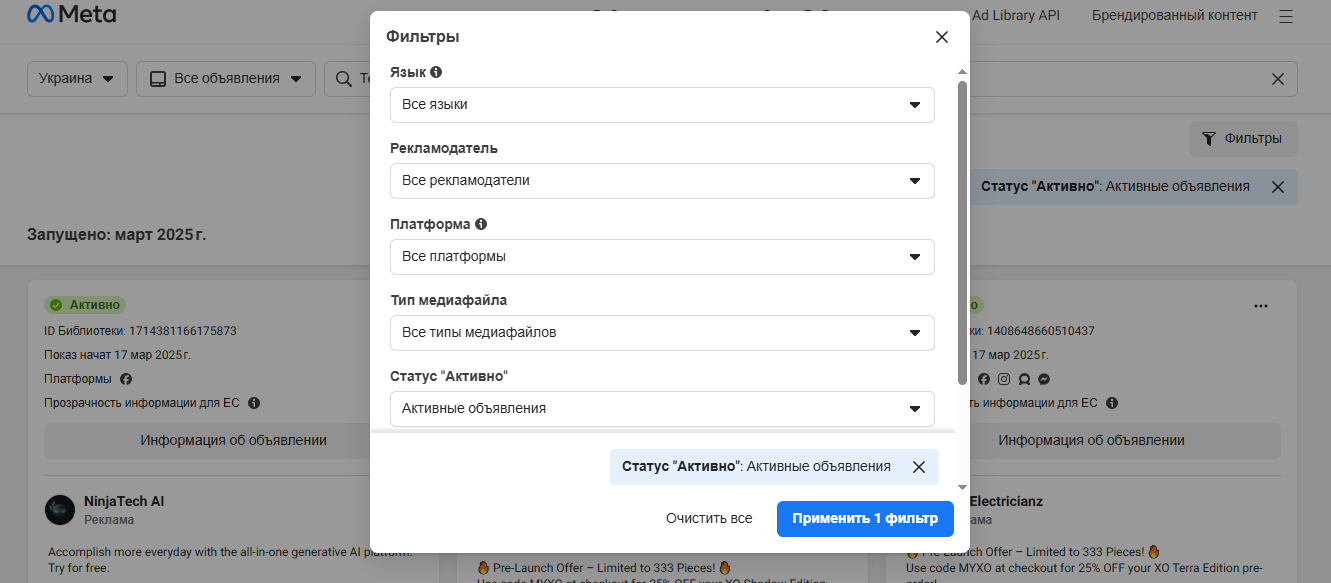
Task: Click the EU transparency info icon on the left card
Action: click(x=254, y=403)
